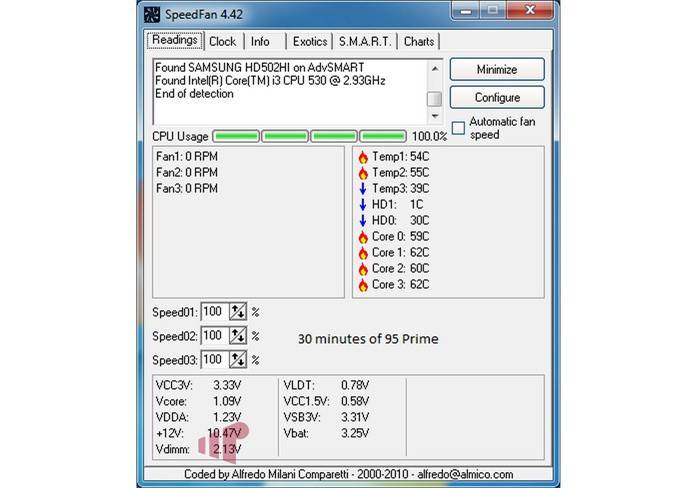This screenshot has width=700, height=488.
Task: Click the Speed02 spinner arrows
Action: pos(238,336)
